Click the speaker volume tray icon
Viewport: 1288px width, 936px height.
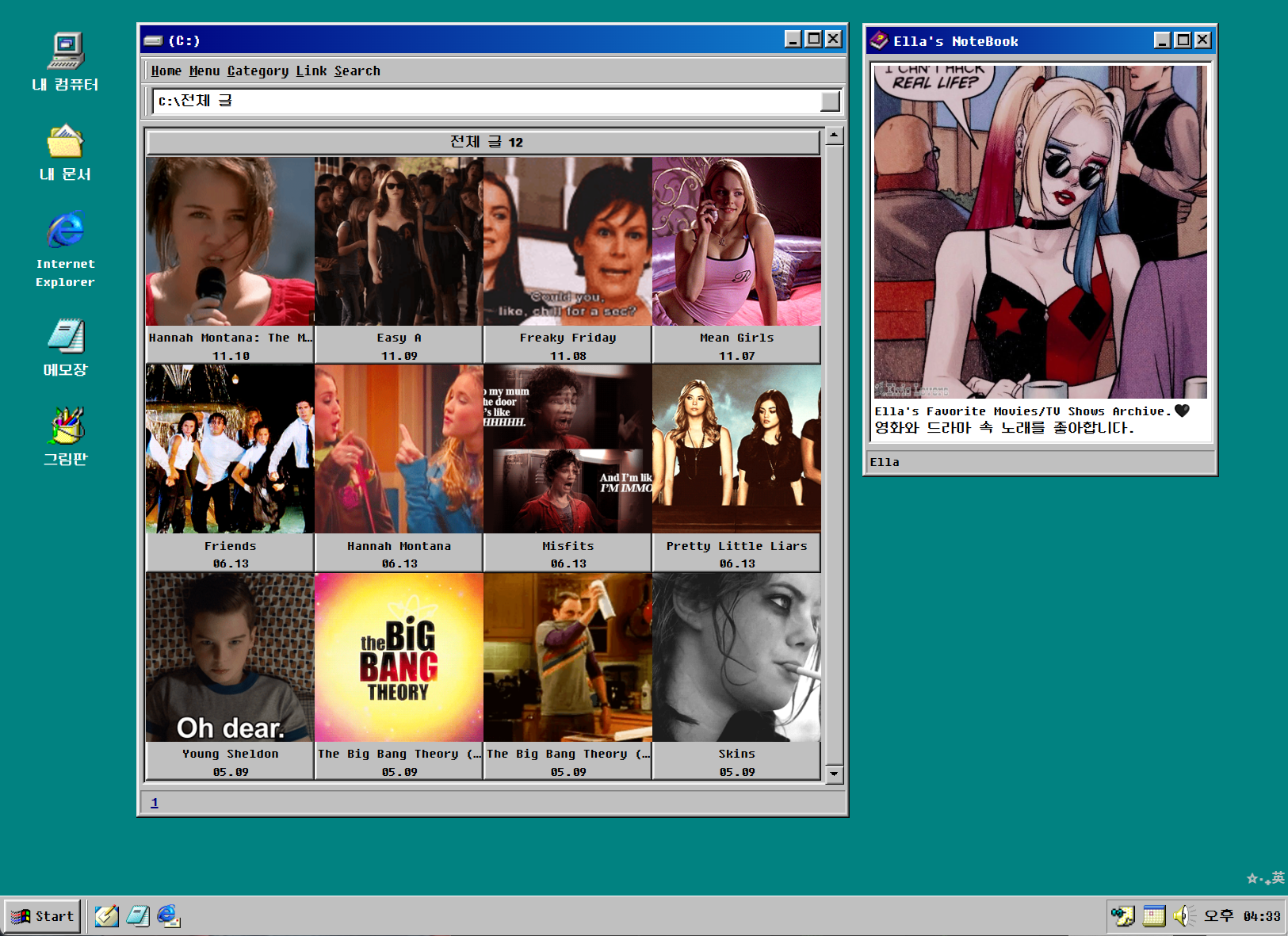pos(1184,916)
